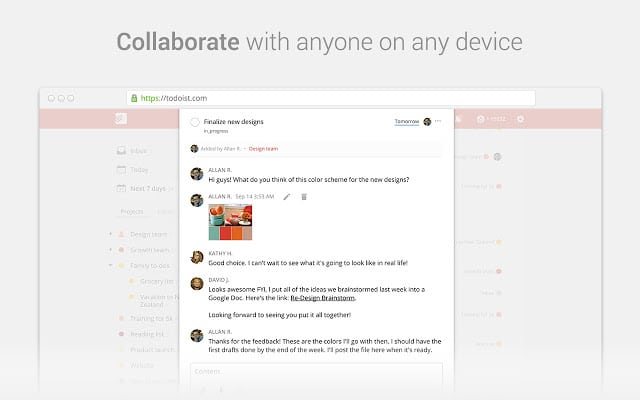
Task: Click the 'in_progress' label under the task title
Action: click(216, 131)
